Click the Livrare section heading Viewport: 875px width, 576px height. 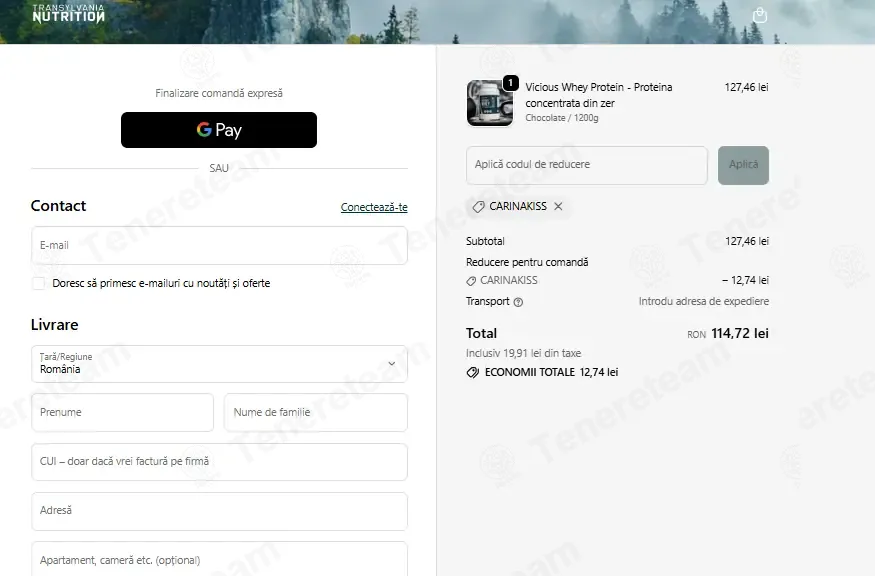(x=55, y=325)
